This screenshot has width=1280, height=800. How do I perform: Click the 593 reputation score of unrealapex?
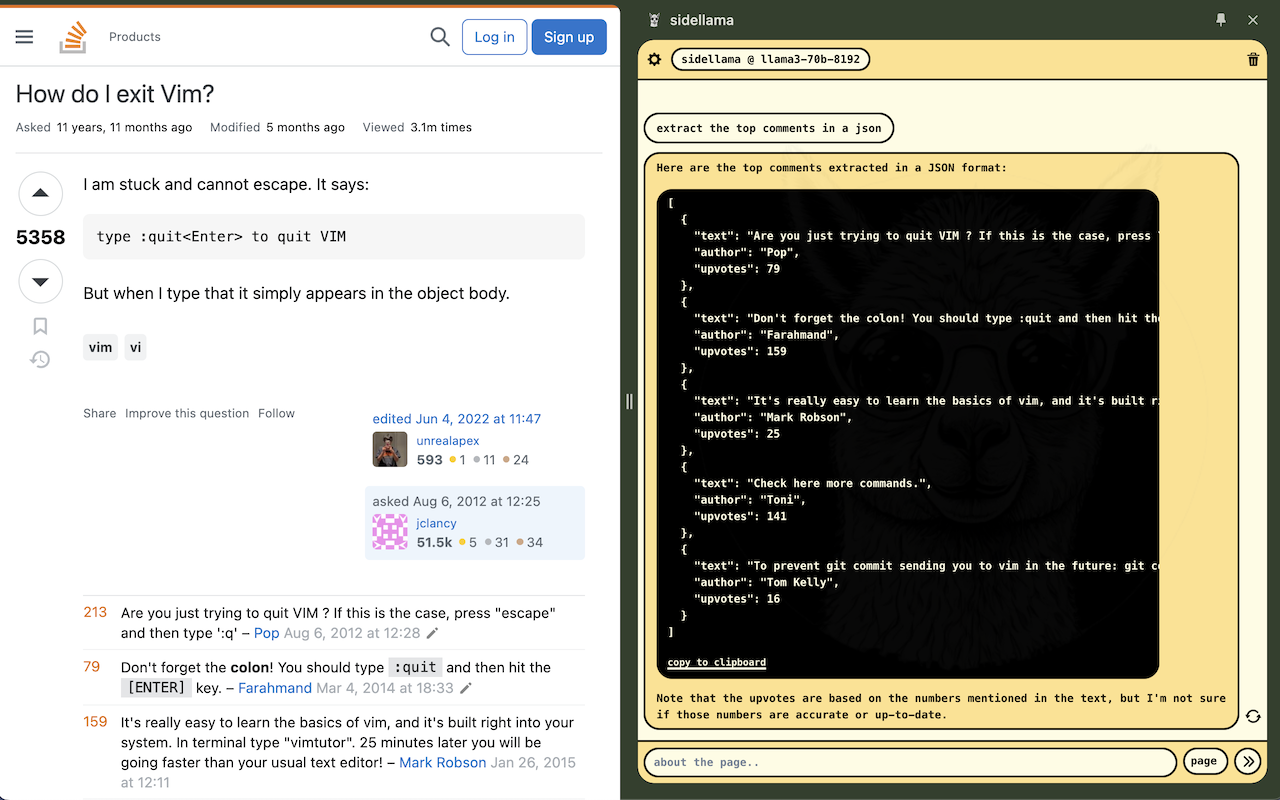click(x=430, y=460)
